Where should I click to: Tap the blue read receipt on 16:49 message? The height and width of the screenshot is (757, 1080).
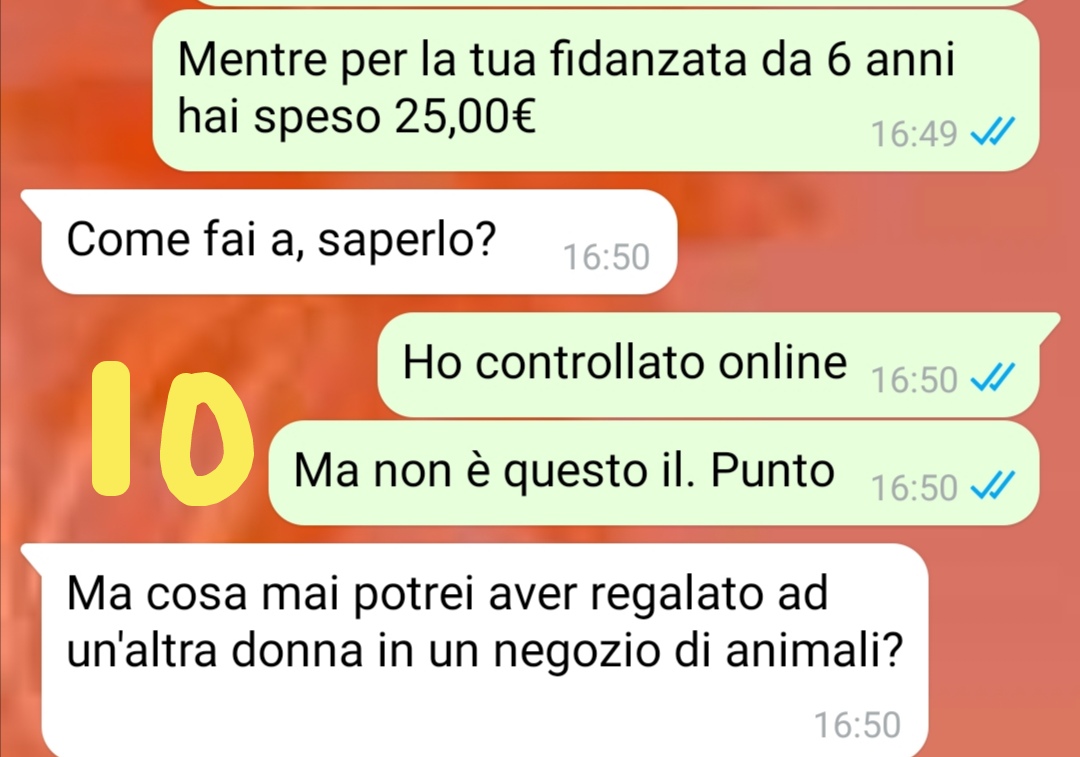coord(992,132)
